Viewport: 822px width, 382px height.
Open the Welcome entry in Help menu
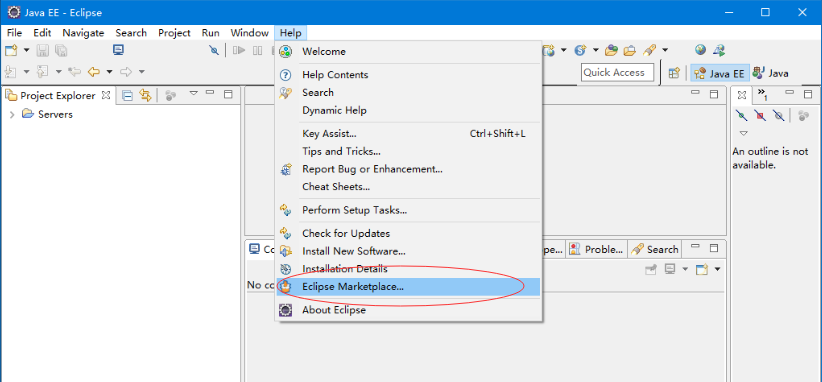(408, 51)
